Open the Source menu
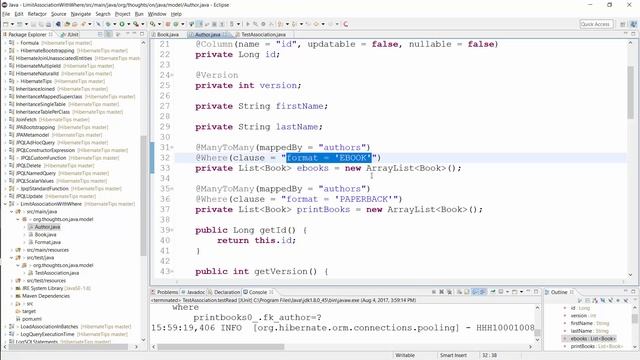This screenshot has width=640, height=360. [58, 14]
